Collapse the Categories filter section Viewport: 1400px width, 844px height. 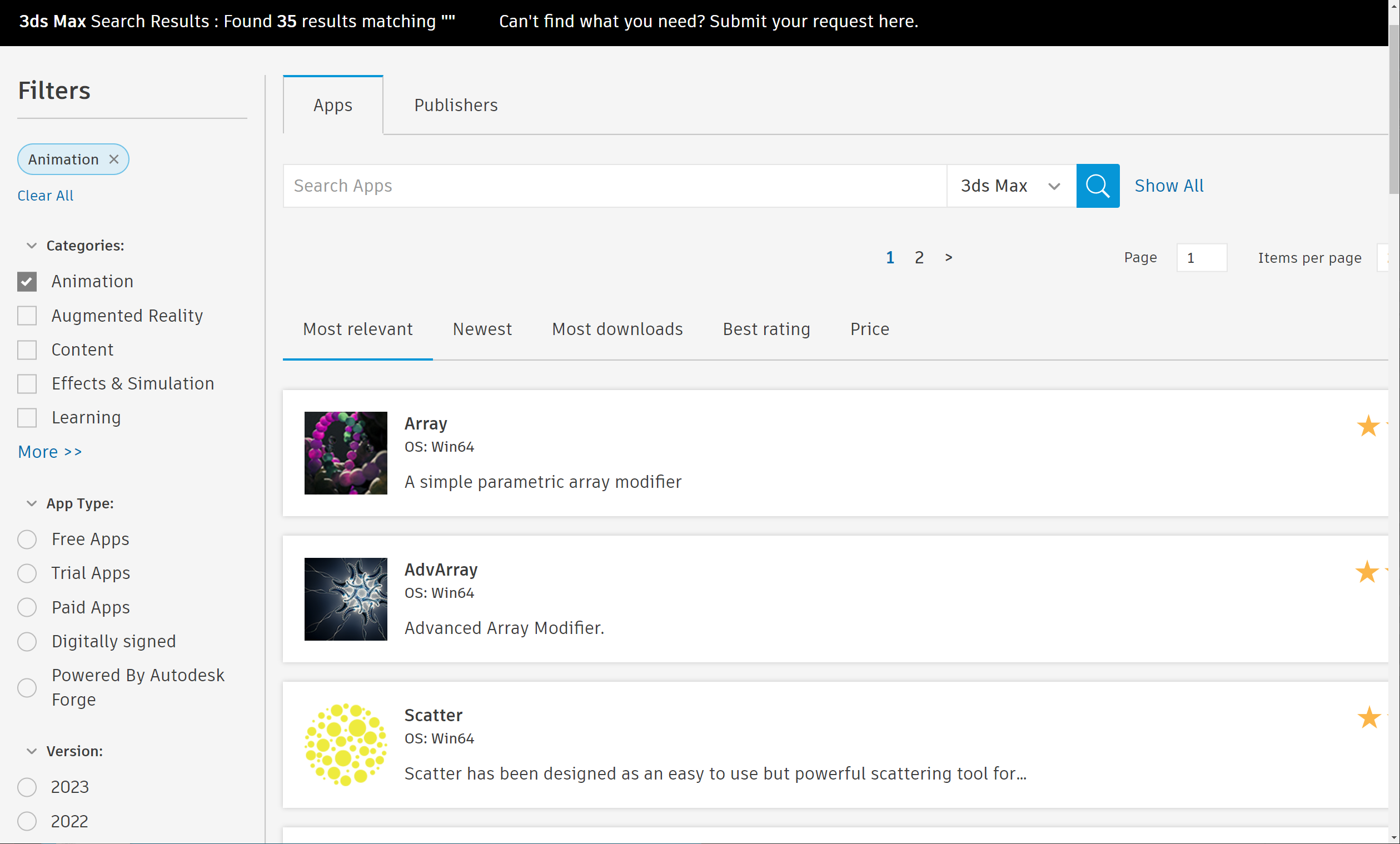[32, 246]
